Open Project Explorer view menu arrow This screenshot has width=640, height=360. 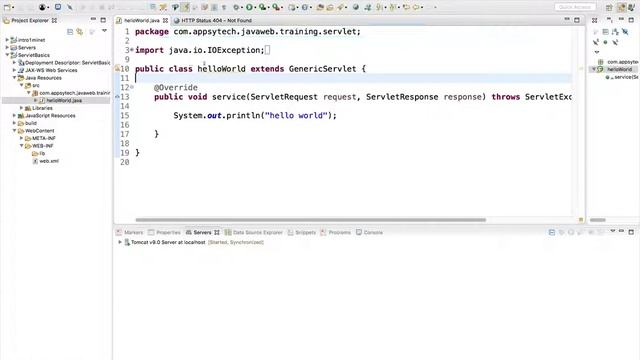104,31
